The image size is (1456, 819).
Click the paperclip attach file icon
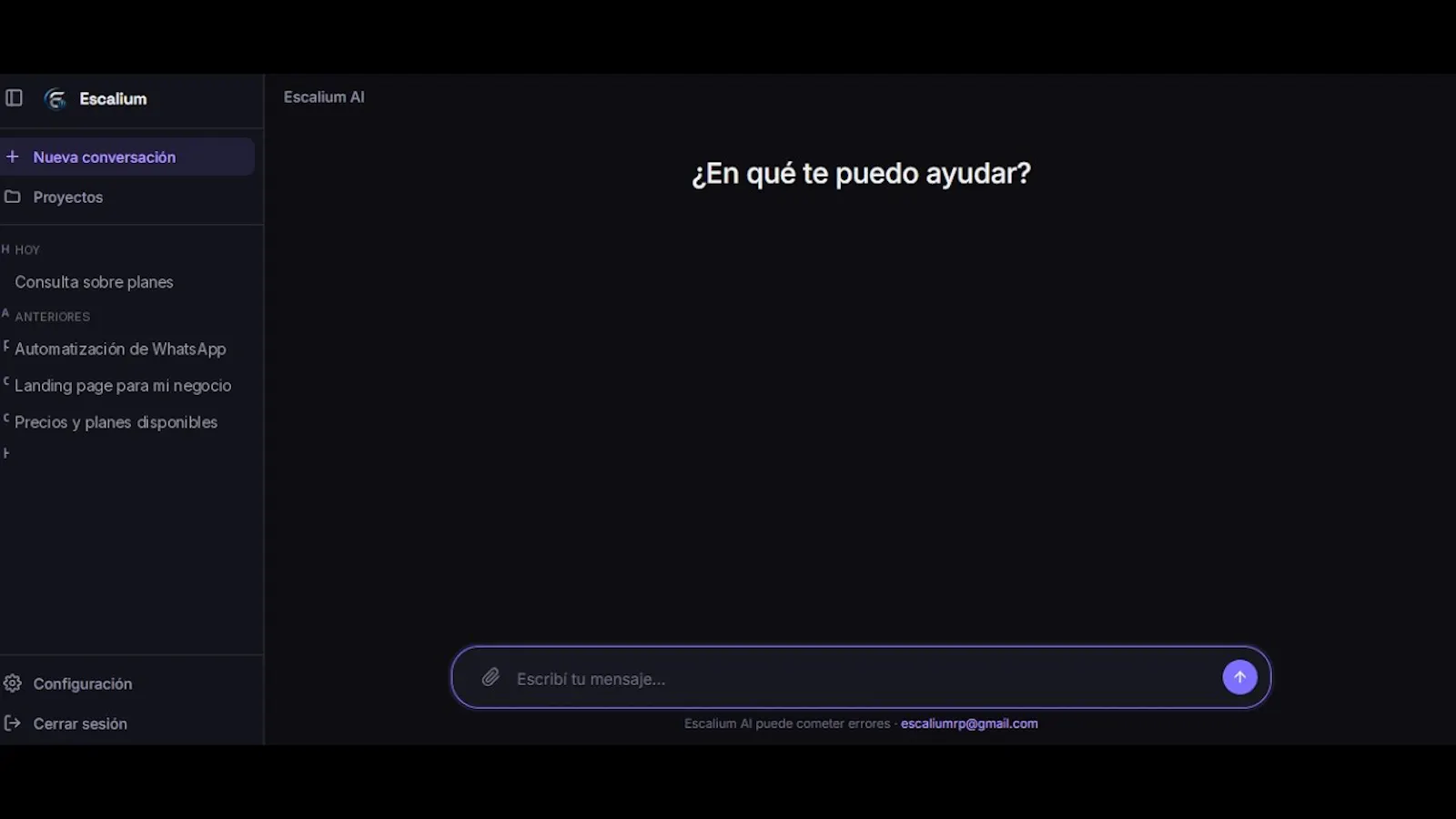(490, 677)
